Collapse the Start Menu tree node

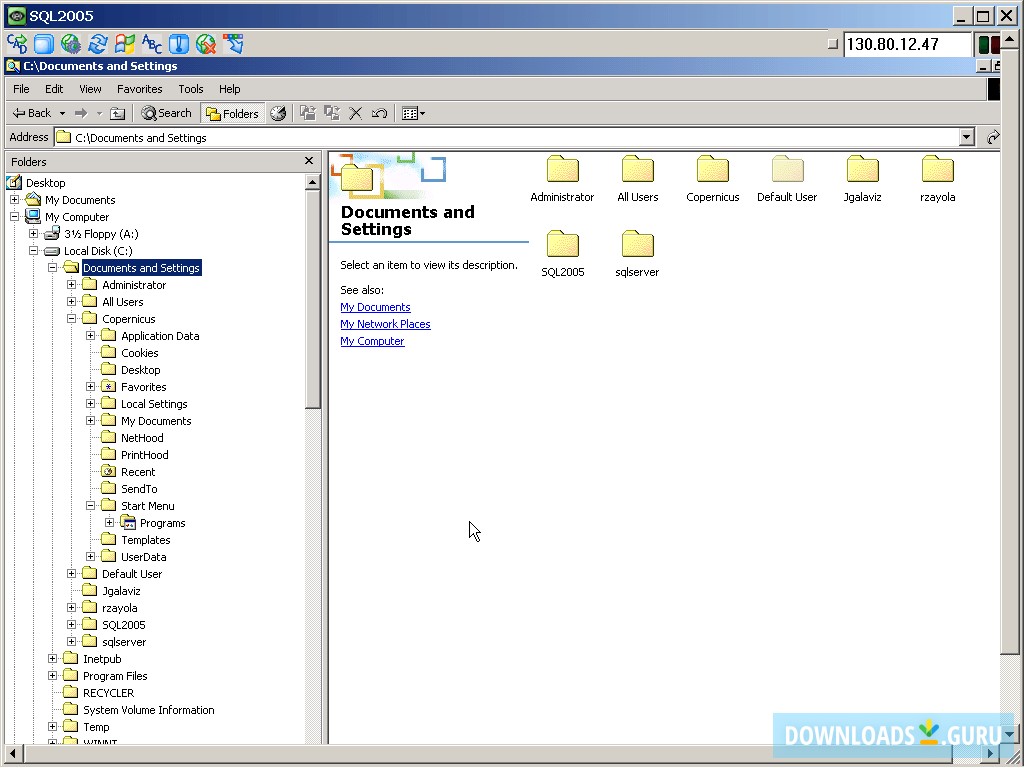[91, 505]
